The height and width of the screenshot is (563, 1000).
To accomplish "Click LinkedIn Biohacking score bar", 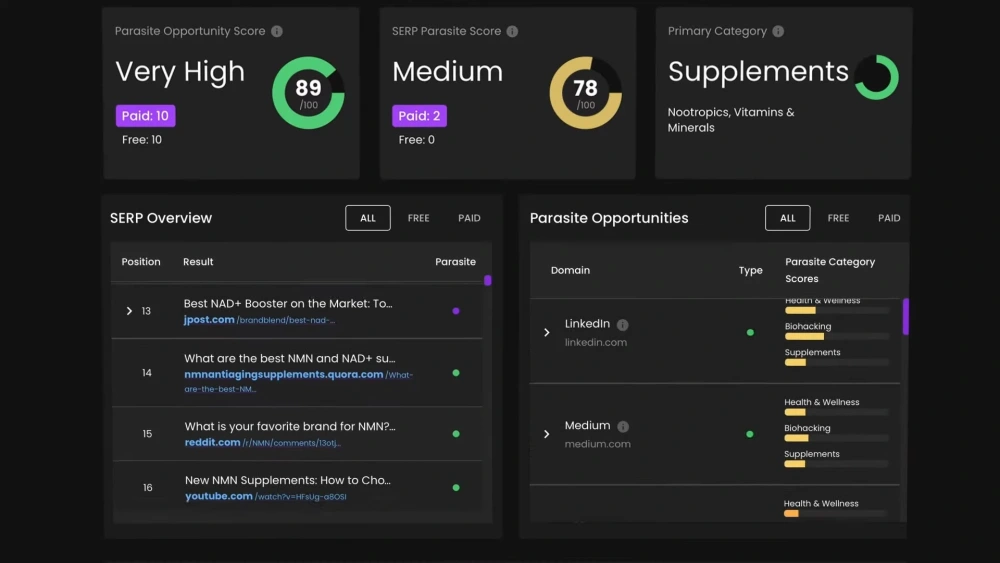I will (x=837, y=336).
